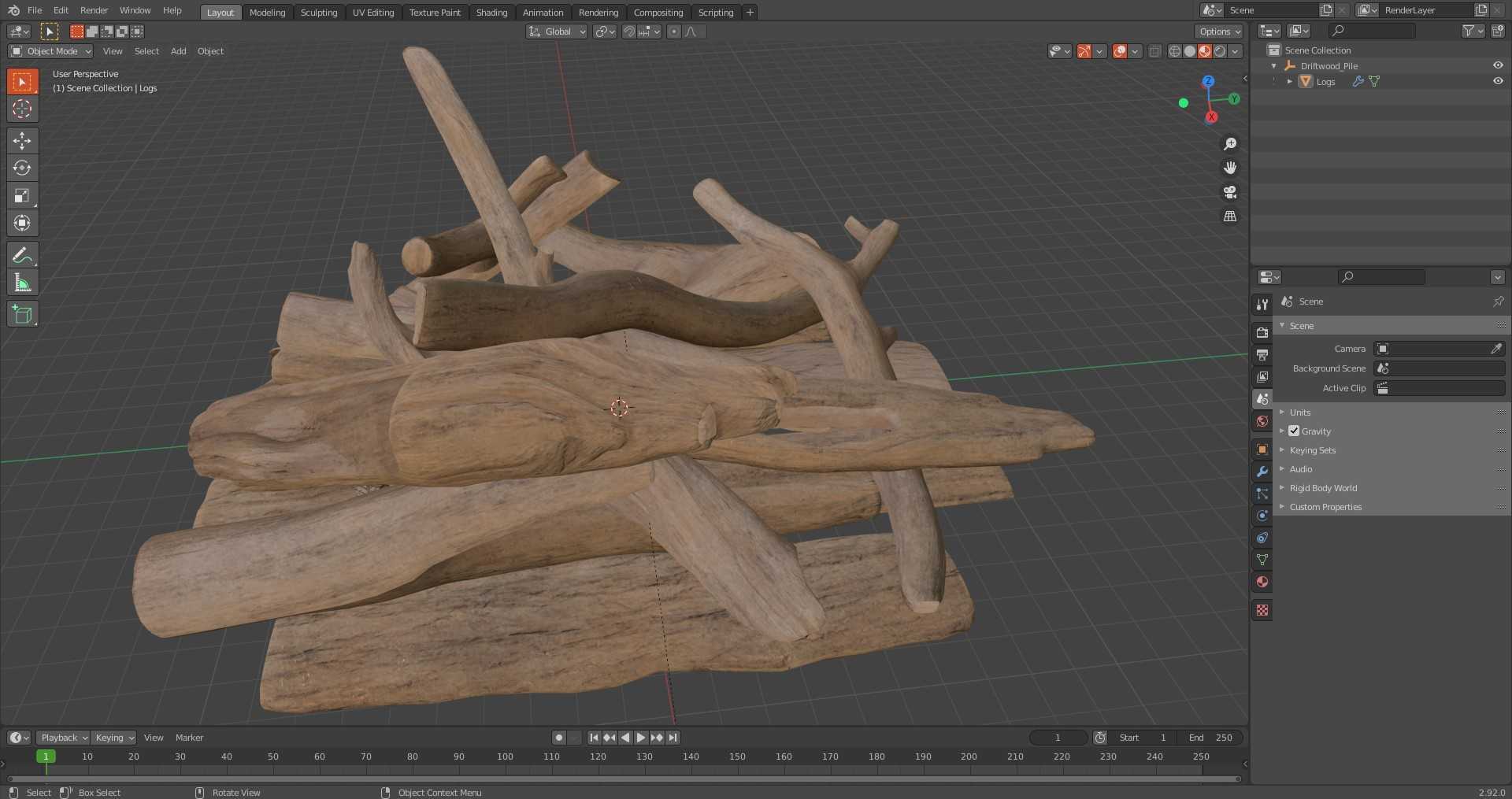Toggle auto keying record button
The height and width of the screenshot is (799, 1512).
tap(558, 738)
